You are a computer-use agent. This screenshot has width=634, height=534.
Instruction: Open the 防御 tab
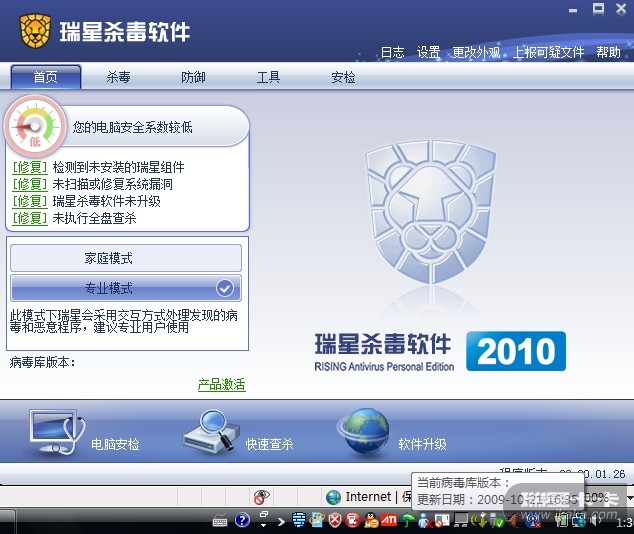click(193, 77)
